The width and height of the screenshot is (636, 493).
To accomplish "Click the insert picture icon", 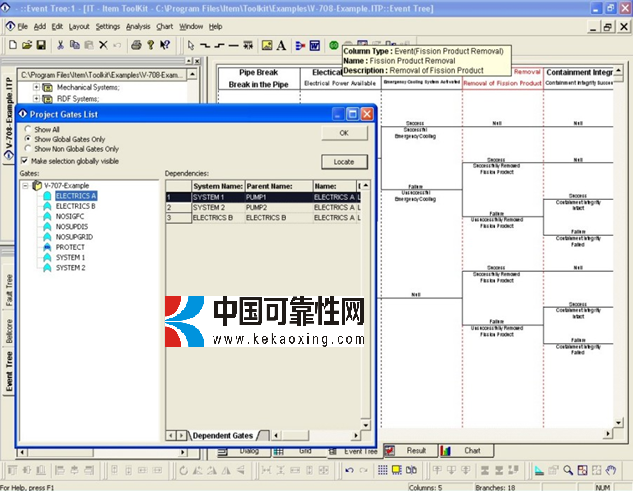I will coord(267,45).
